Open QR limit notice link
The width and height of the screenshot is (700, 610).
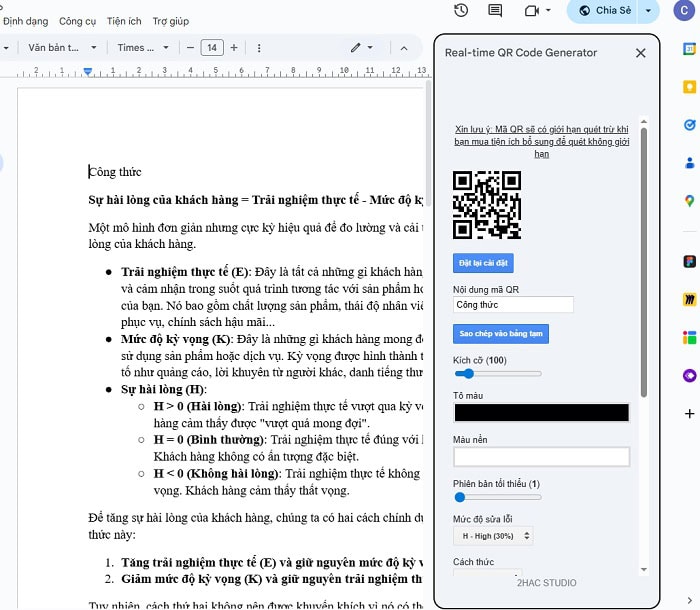(x=542, y=142)
